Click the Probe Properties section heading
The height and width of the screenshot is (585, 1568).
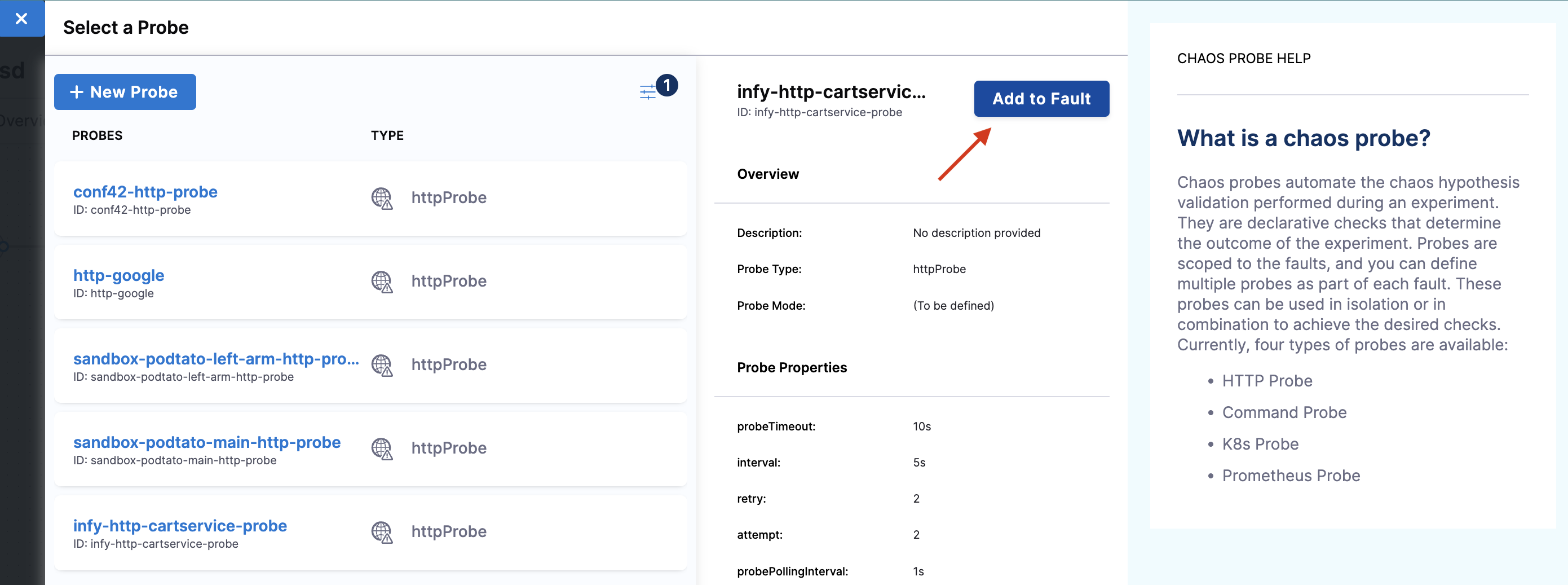[x=791, y=368]
